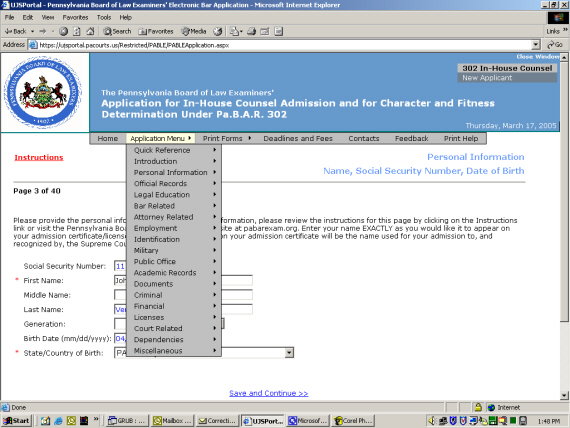This screenshot has width=570, height=428.
Task: Expand Attorney Related submenu
Action: tap(174, 217)
